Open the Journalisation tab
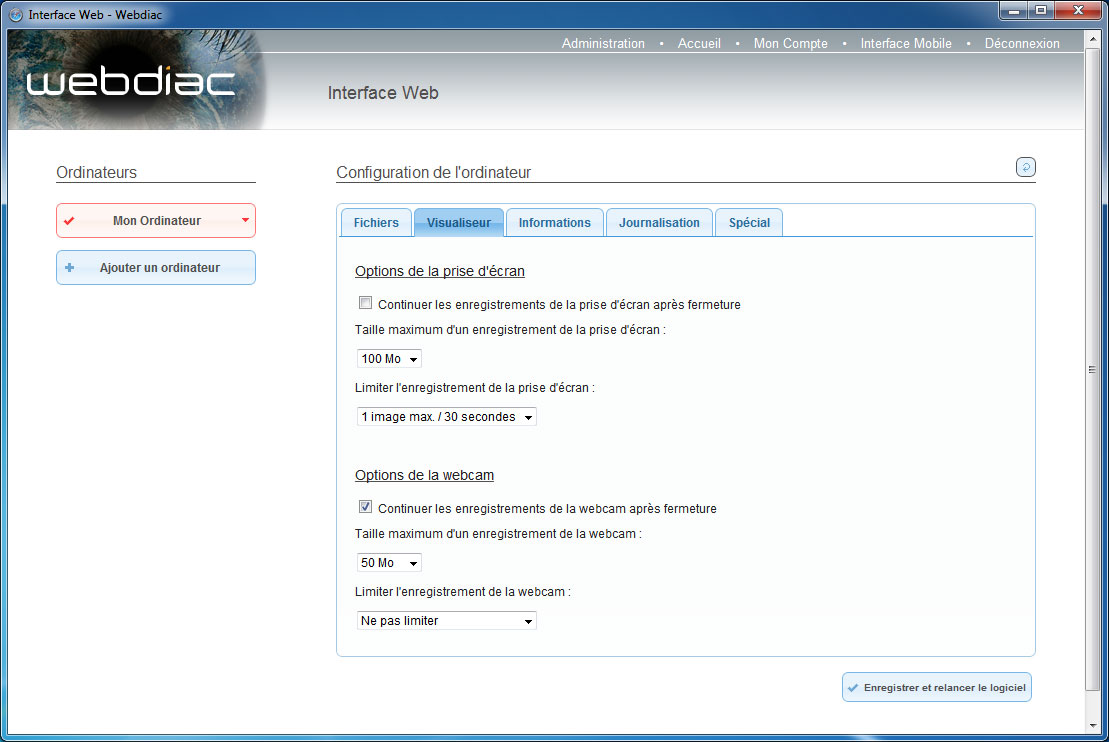The height and width of the screenshot is (742, 1109). [x=659, y=223]
